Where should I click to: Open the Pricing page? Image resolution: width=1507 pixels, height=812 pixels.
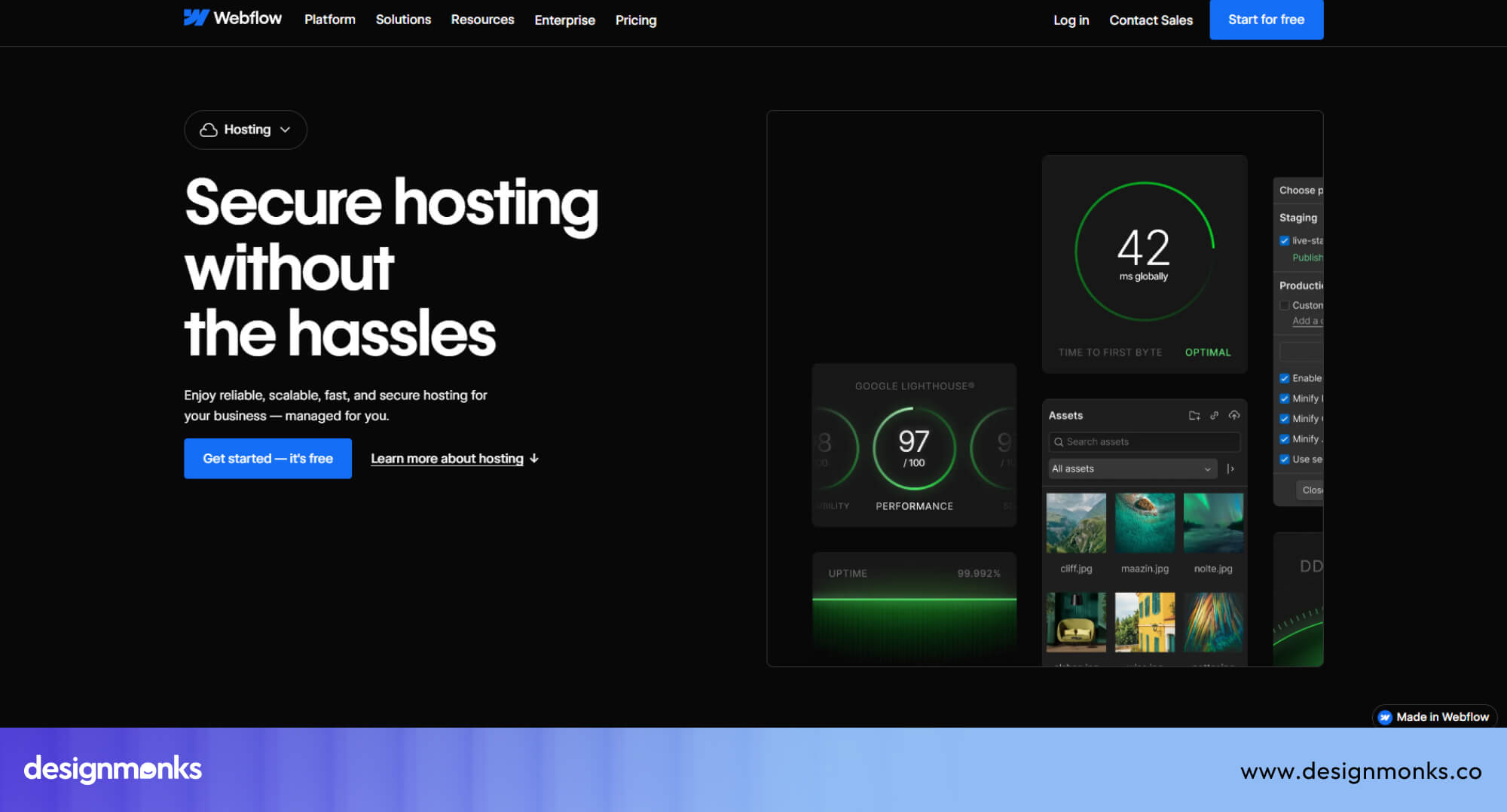pyautogui.click(x=636, y=20)
